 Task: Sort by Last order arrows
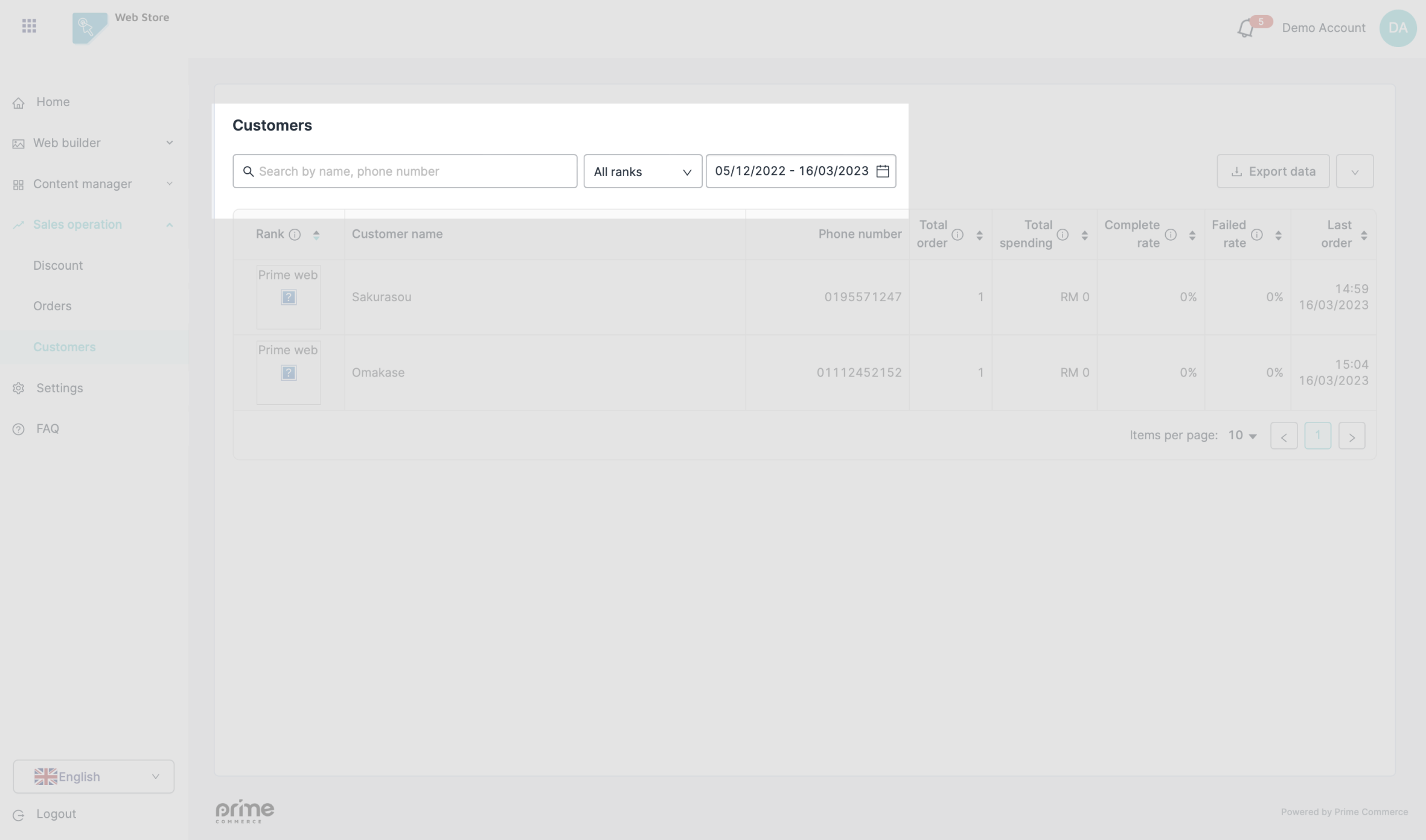(x=1364, y=235)
